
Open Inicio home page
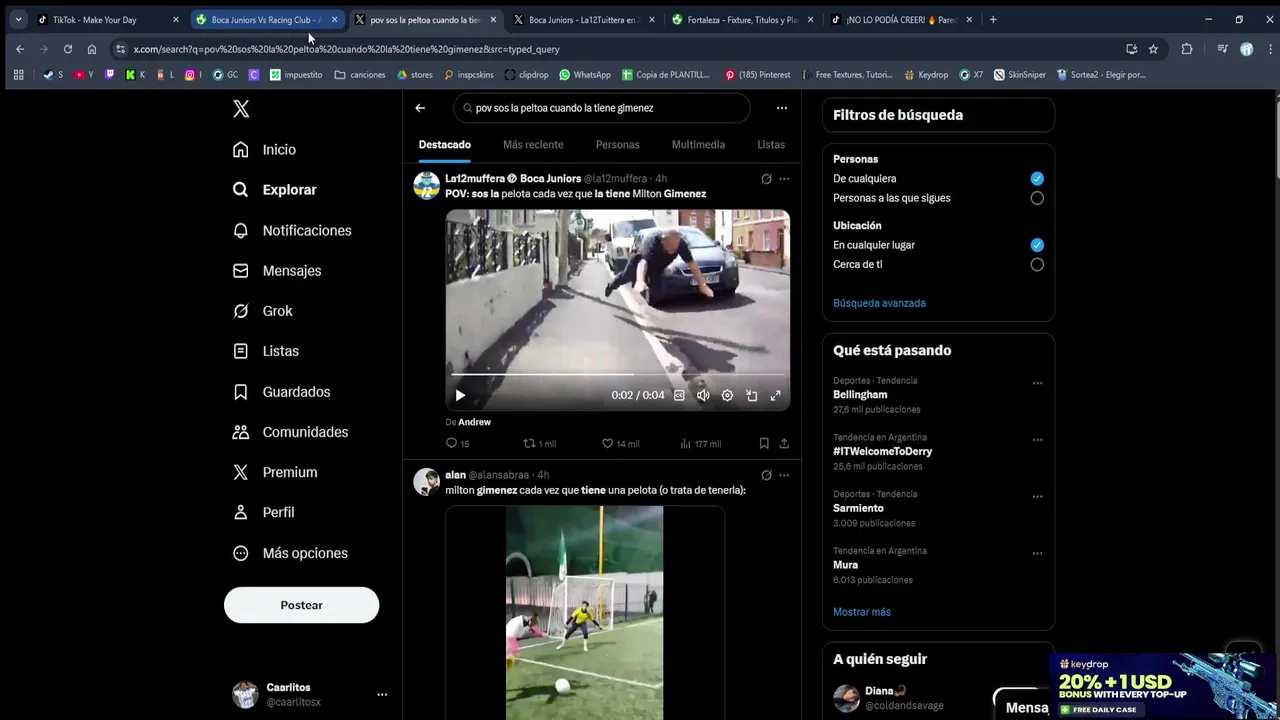click(x=264, y=149)
